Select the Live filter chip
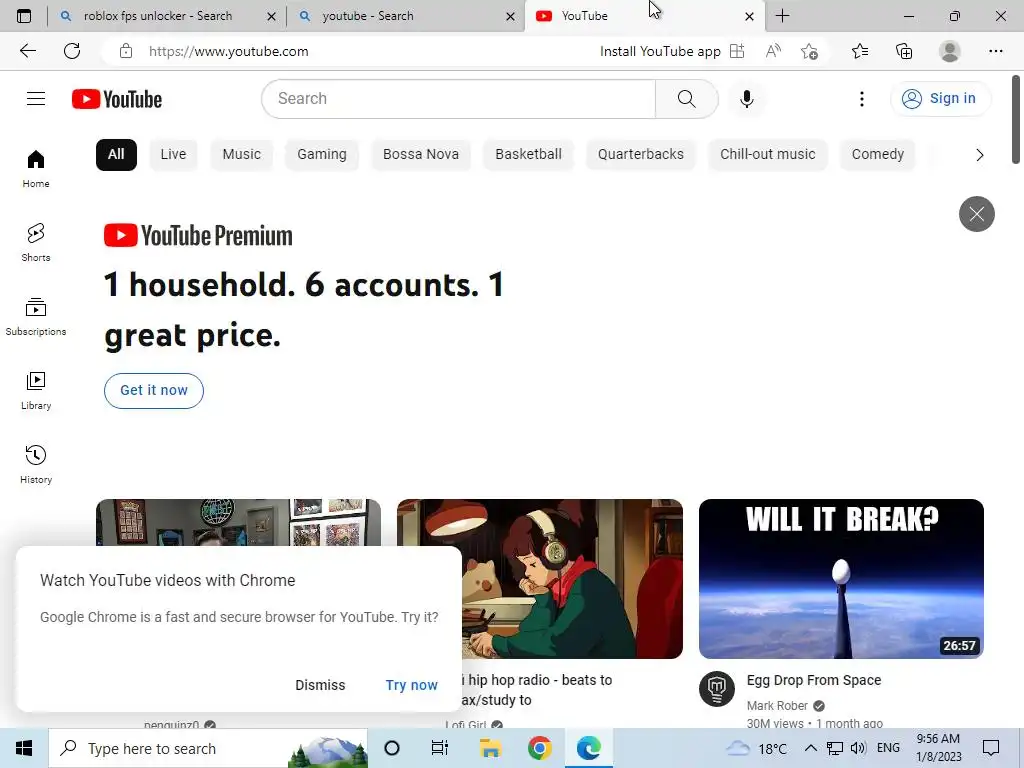The width and height of the screenshot is (1024, 768). (x=173, y=155)
